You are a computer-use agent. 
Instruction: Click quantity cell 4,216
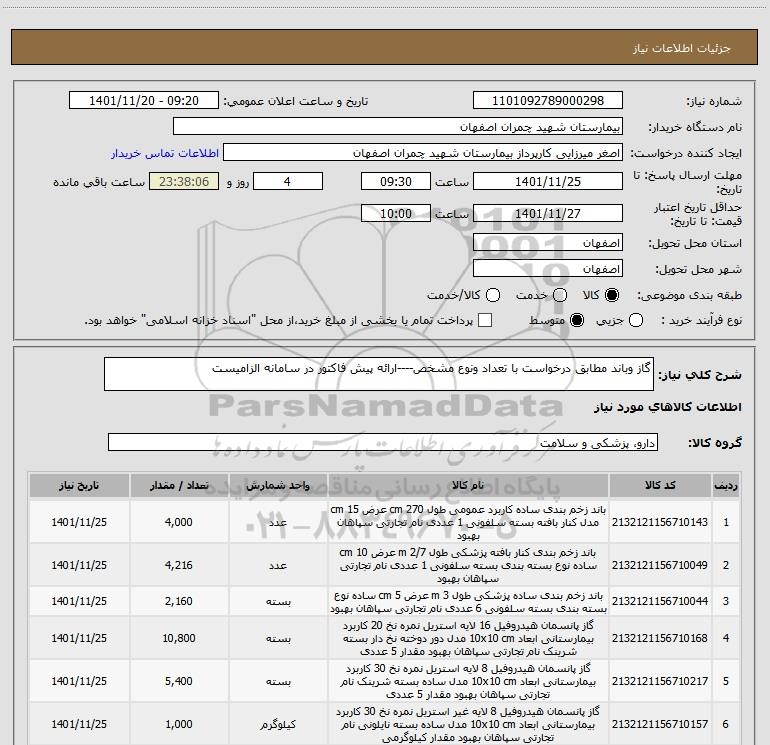tap(179, 565)
